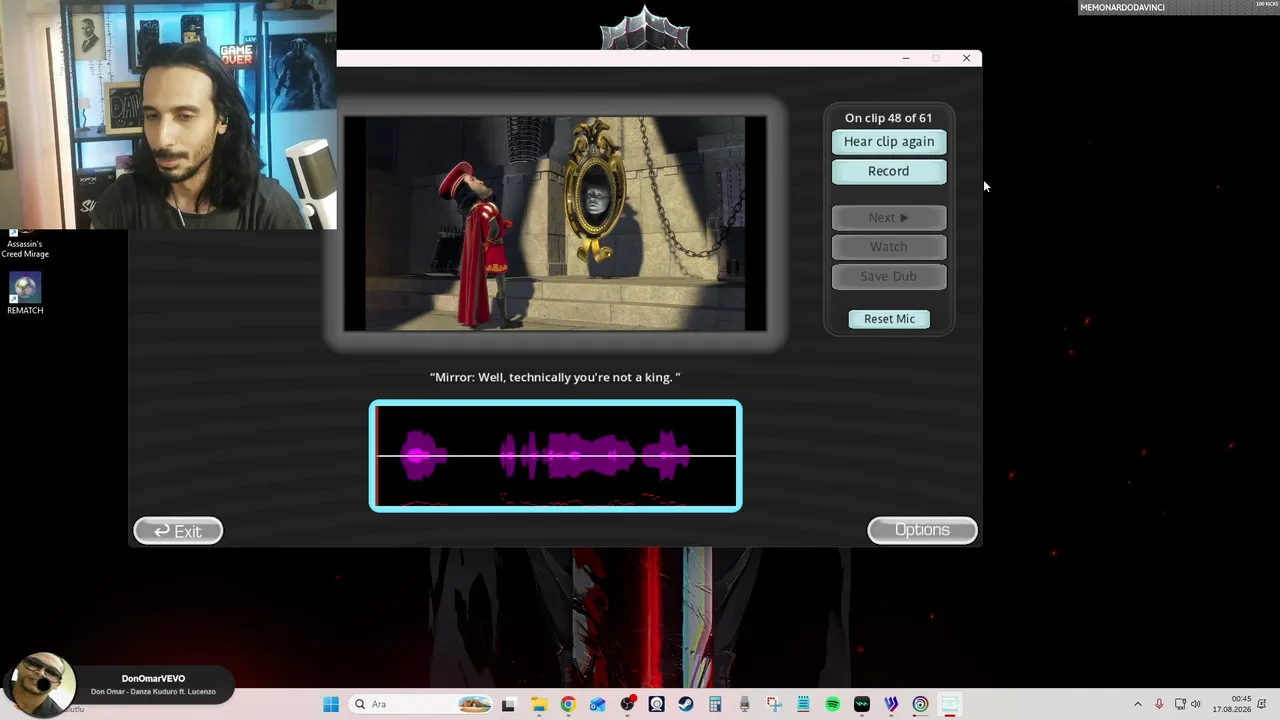Open Outlook from the taskbar

(597, 704)
